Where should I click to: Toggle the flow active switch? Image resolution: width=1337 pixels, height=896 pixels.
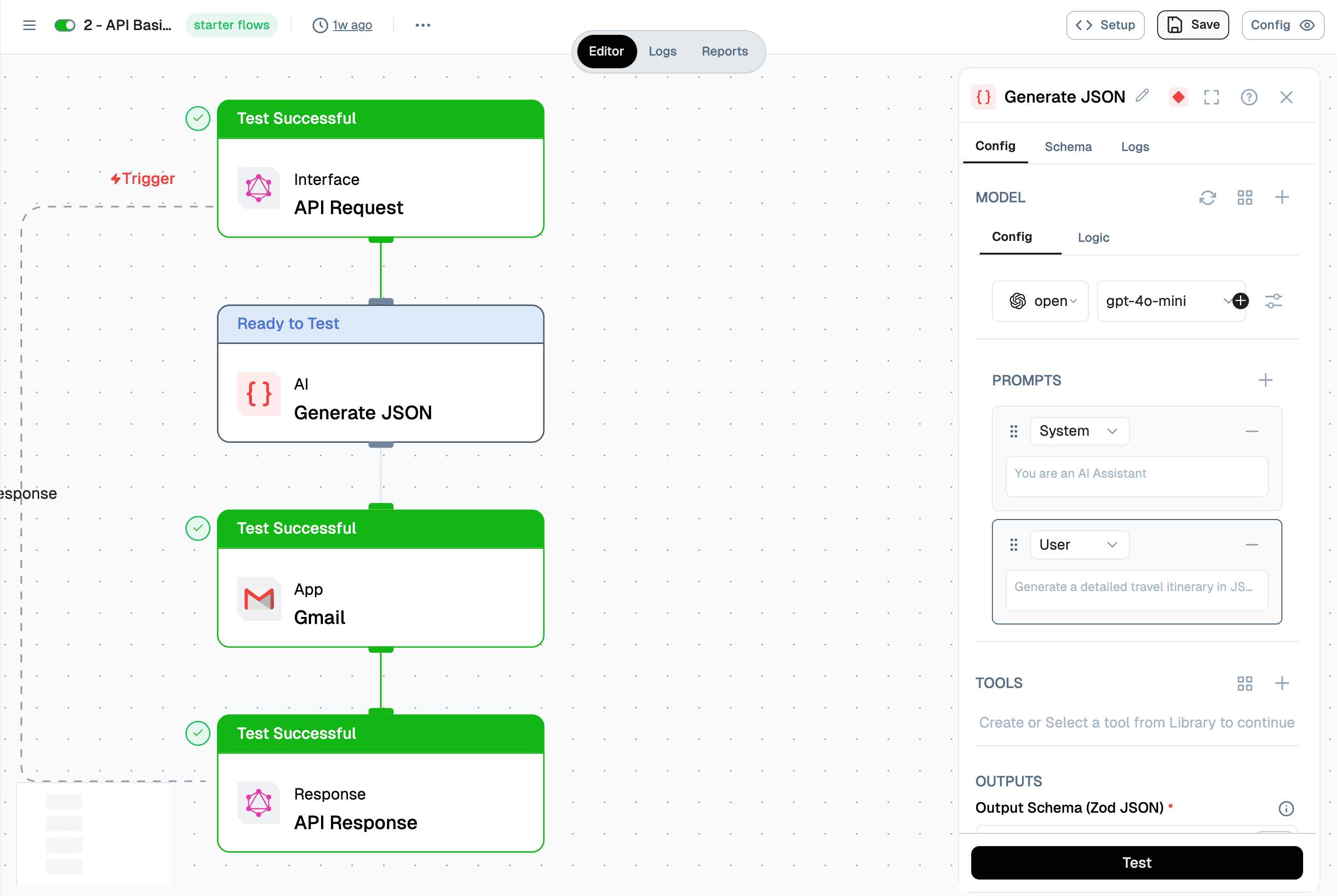(64, 25)
